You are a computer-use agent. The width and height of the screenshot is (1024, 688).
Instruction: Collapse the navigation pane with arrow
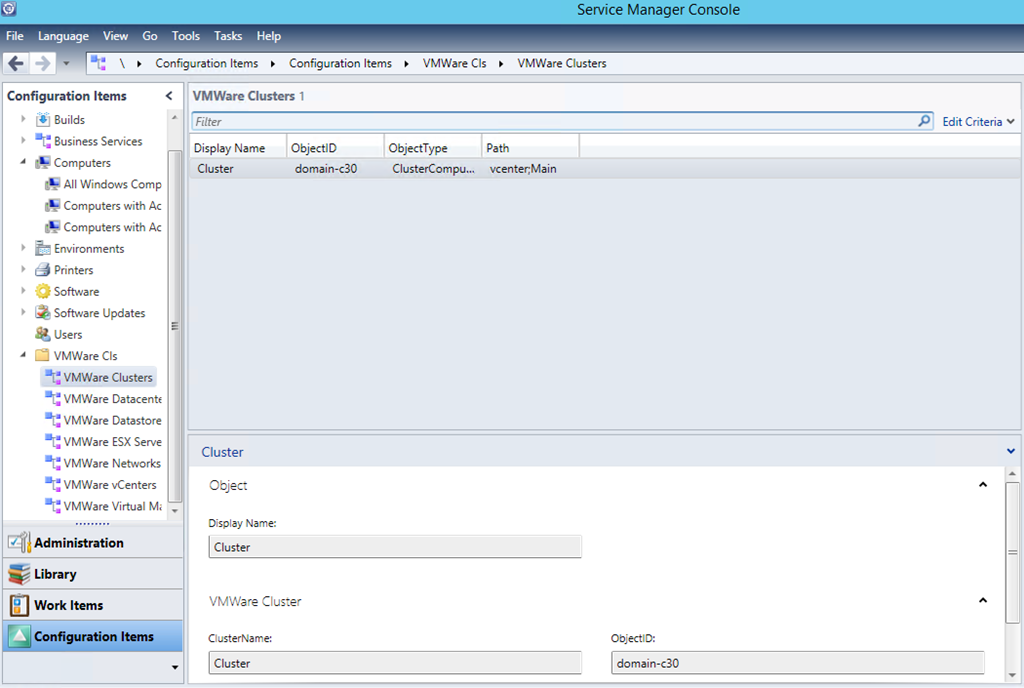coord(169,96)
